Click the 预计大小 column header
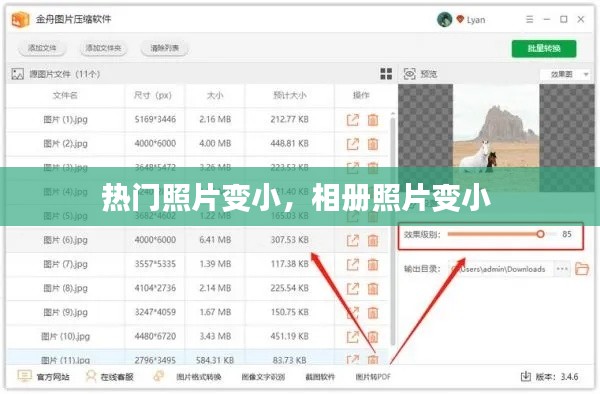 [290, 95]
